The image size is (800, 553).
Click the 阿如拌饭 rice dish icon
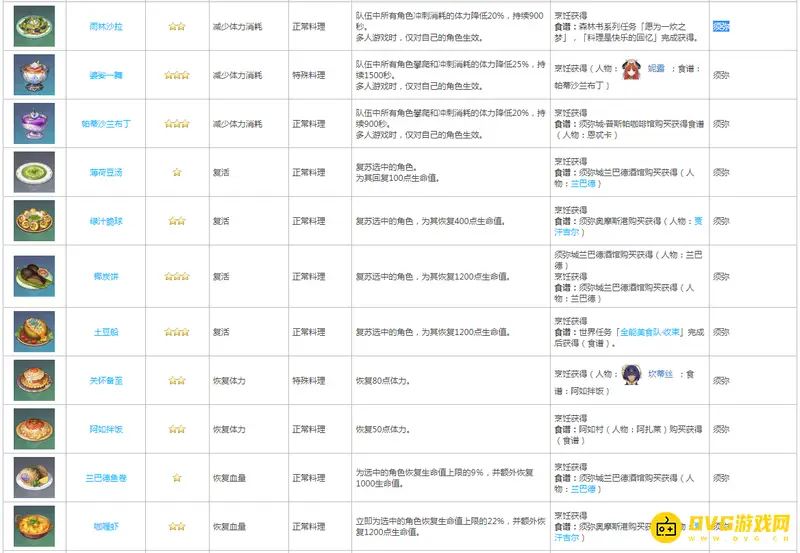(x=34, y=428)
